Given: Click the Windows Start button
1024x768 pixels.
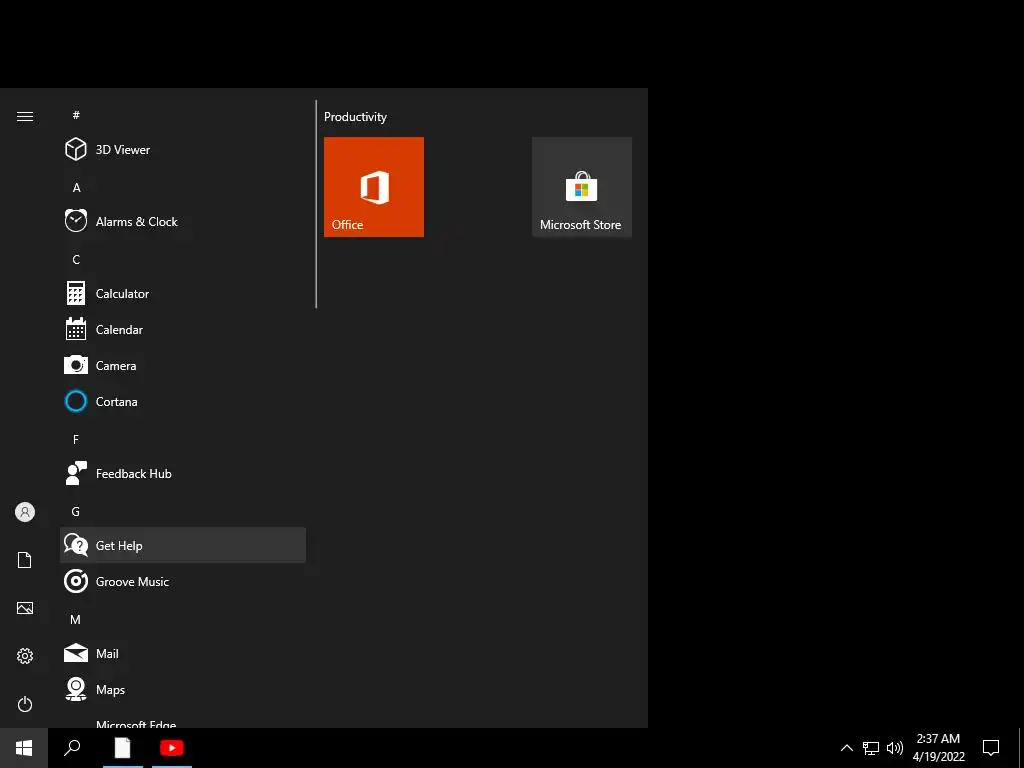Looking at the screenshot, I should [x=24, y=748].
